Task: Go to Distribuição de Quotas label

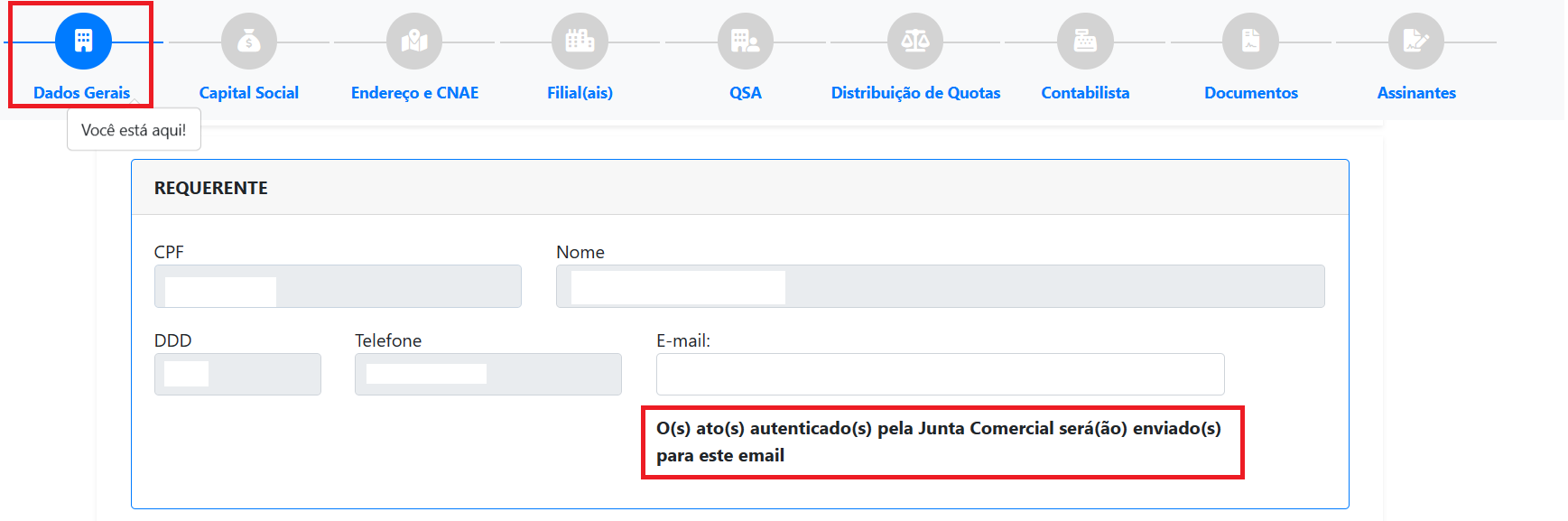Action: pos(915,93)
